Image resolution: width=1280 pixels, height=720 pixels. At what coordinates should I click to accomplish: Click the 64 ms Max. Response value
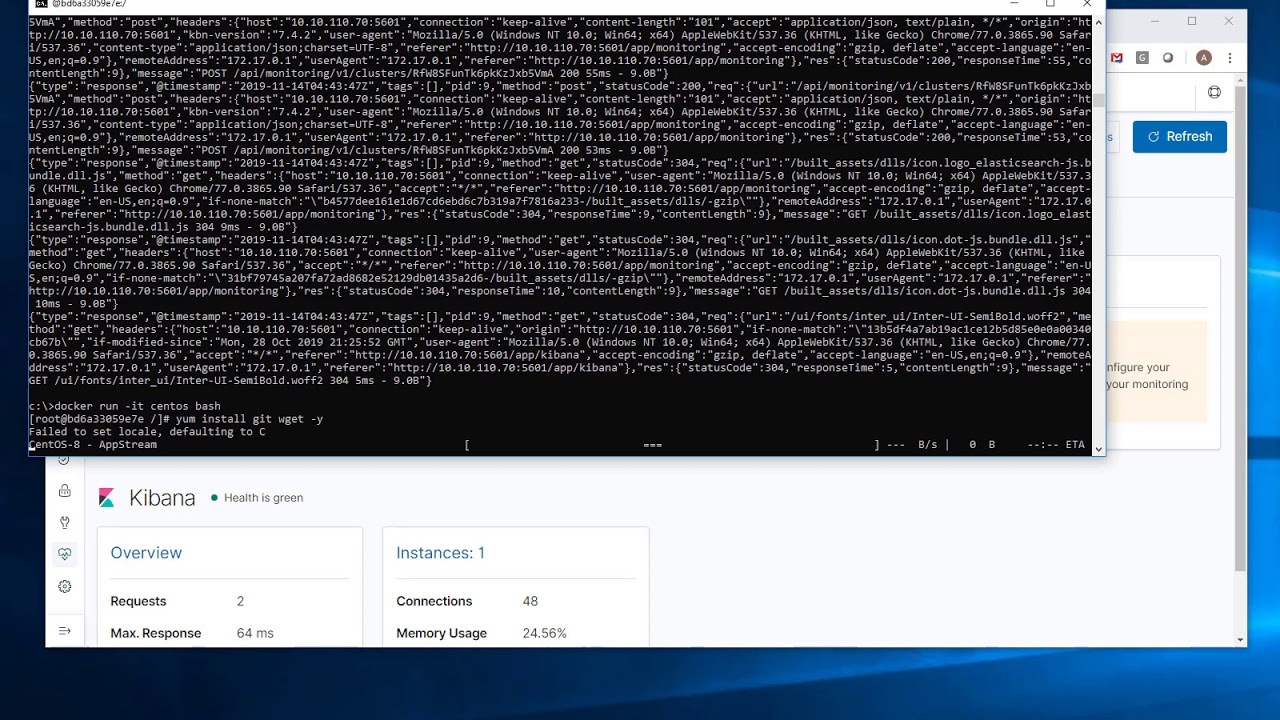pyautogui.click(x=255, y=633)
